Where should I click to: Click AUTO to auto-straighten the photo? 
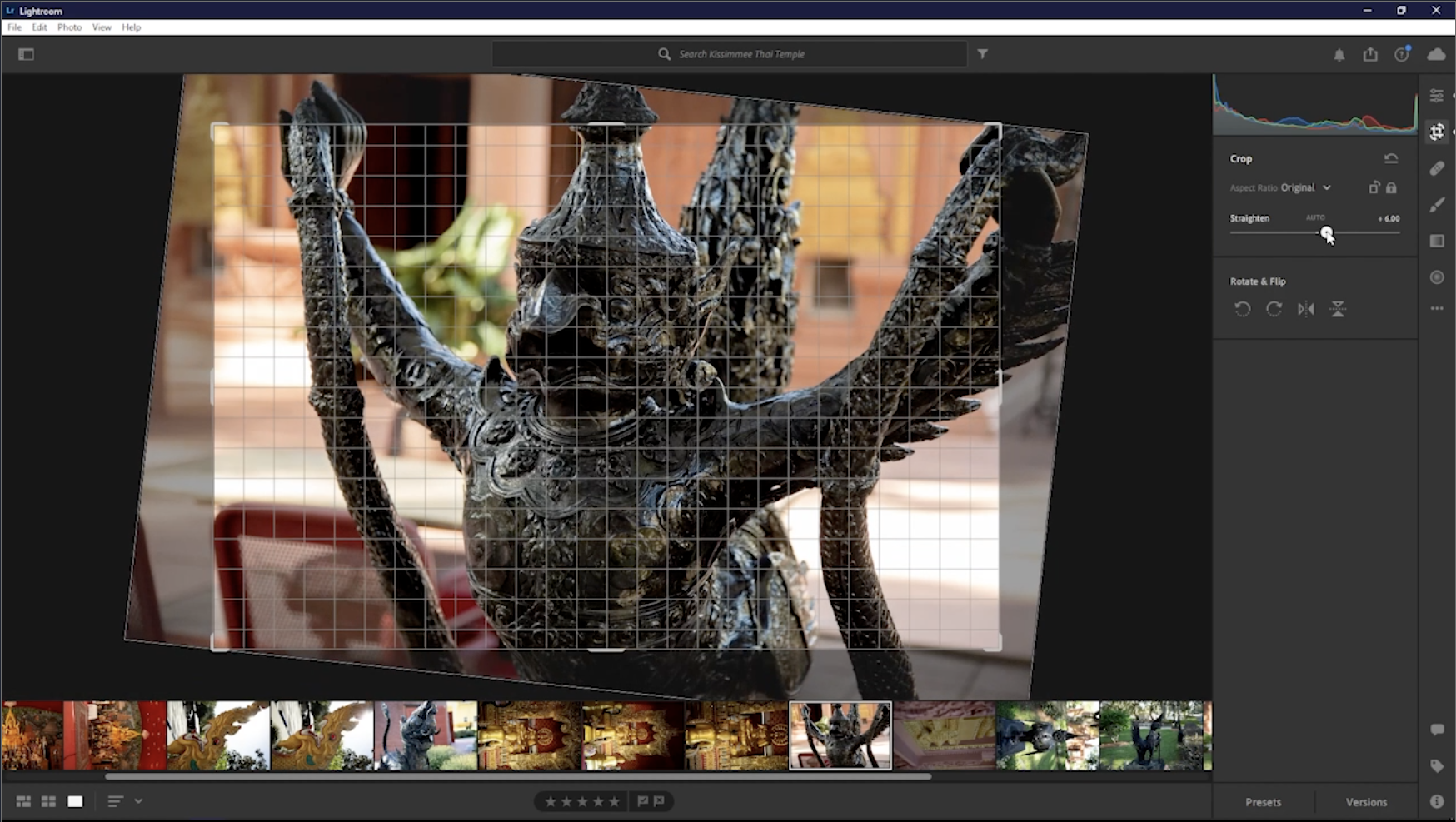point(1317,217)
